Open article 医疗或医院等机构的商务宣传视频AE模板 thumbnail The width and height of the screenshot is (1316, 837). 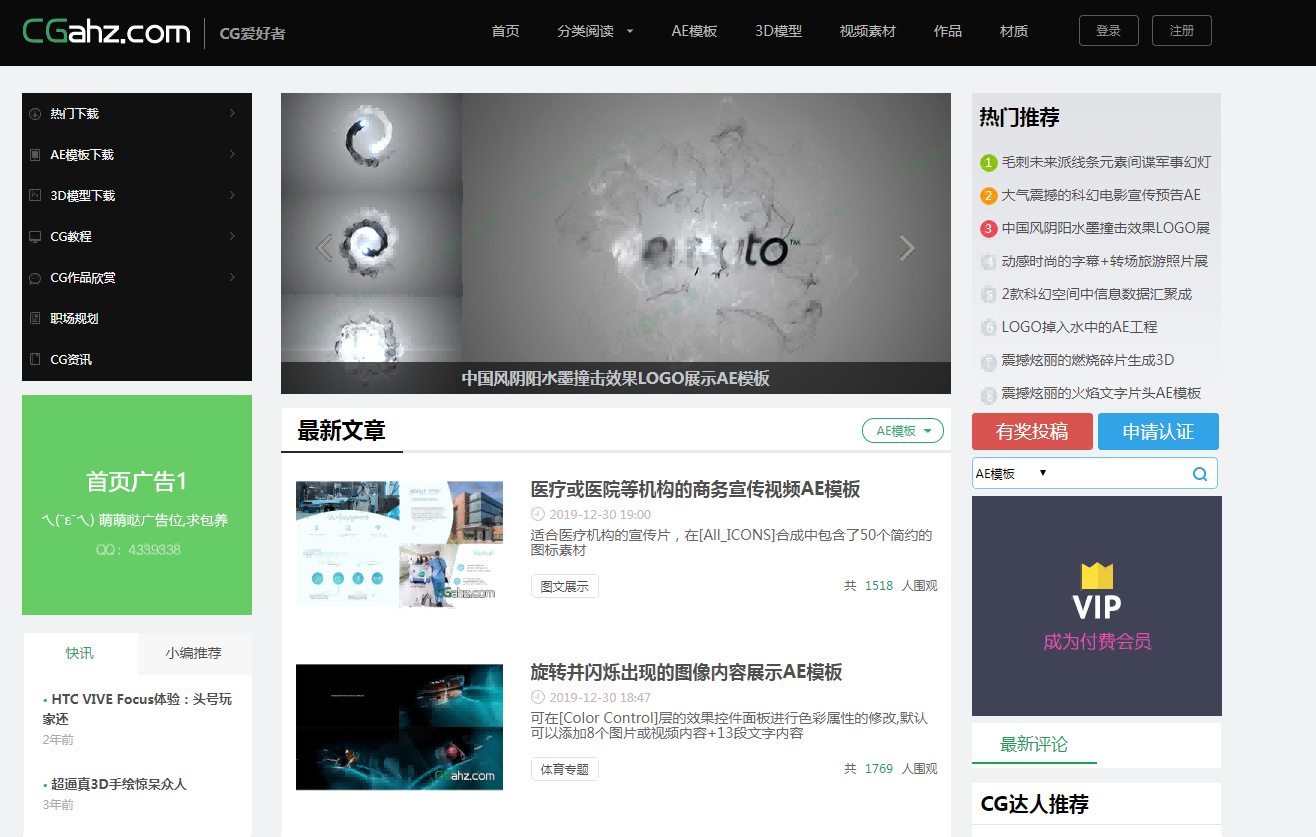pyautogui.click(x=399, y=544)
